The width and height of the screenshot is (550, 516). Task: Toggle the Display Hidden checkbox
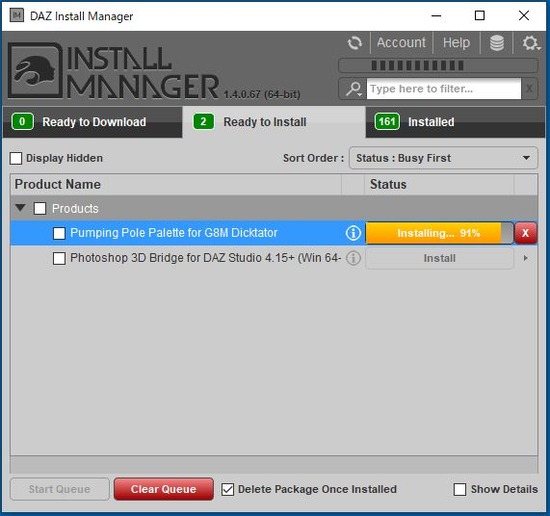coord(16,158)
